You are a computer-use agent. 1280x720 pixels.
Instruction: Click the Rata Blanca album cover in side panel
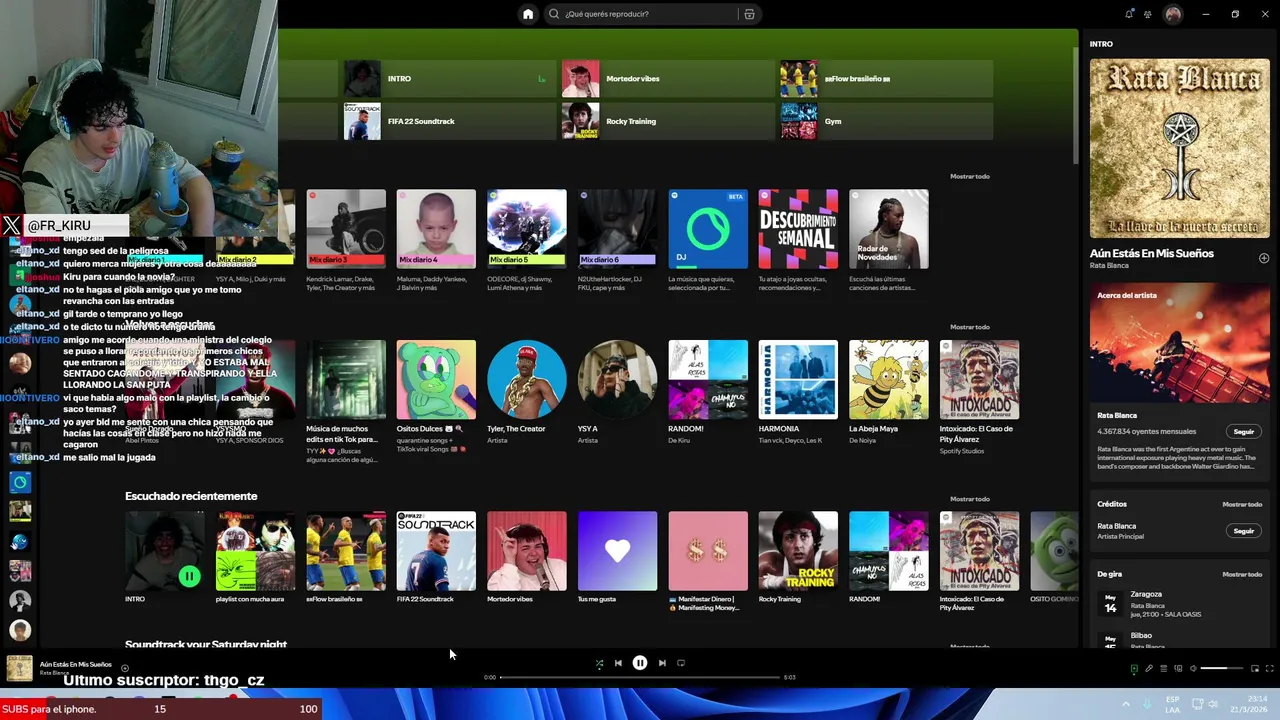click(x=1180, y=148)
